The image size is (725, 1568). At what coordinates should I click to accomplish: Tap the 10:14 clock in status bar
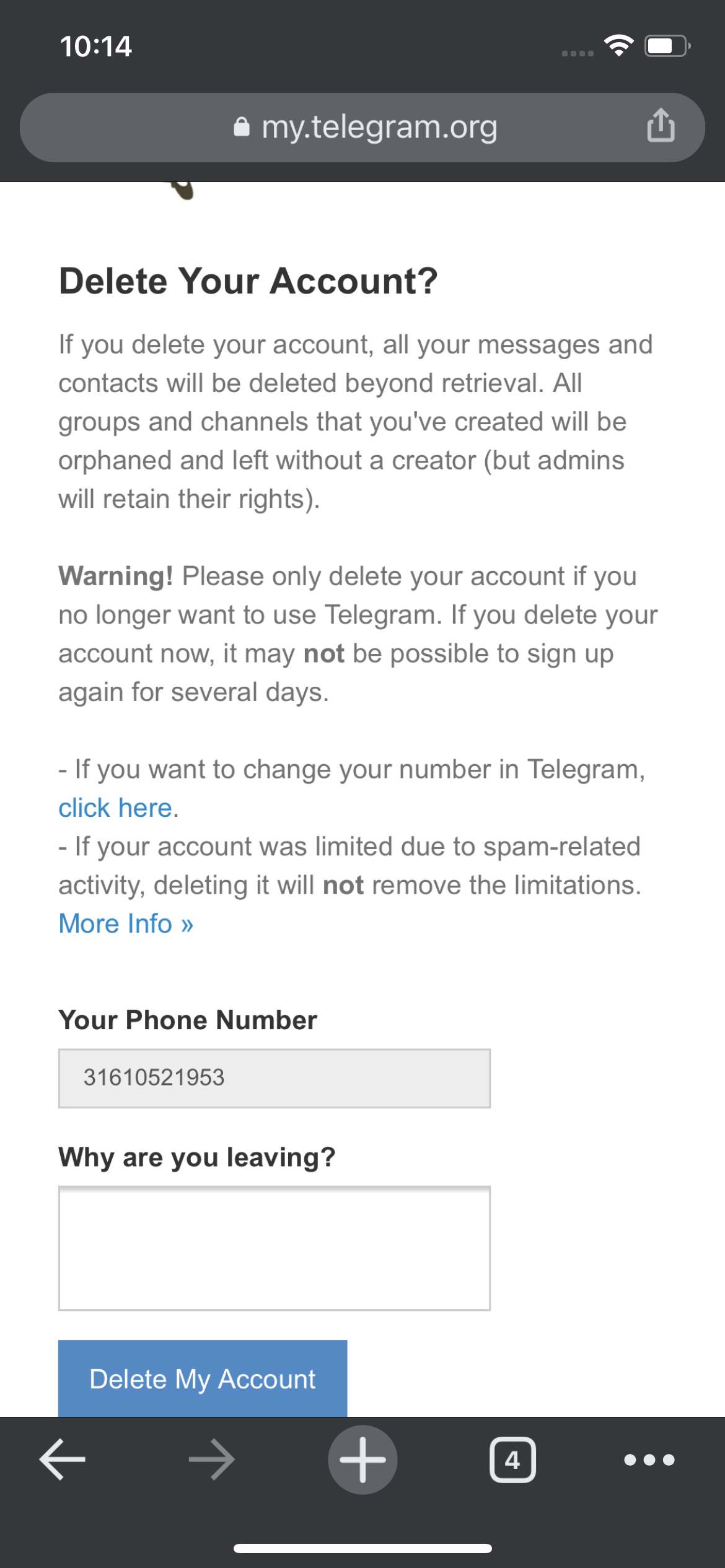click(x=96, y=46)
